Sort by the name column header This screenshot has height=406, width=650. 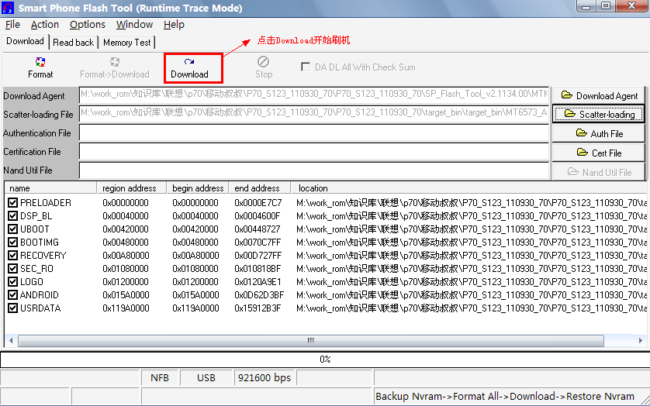click(x=51, y=188)
